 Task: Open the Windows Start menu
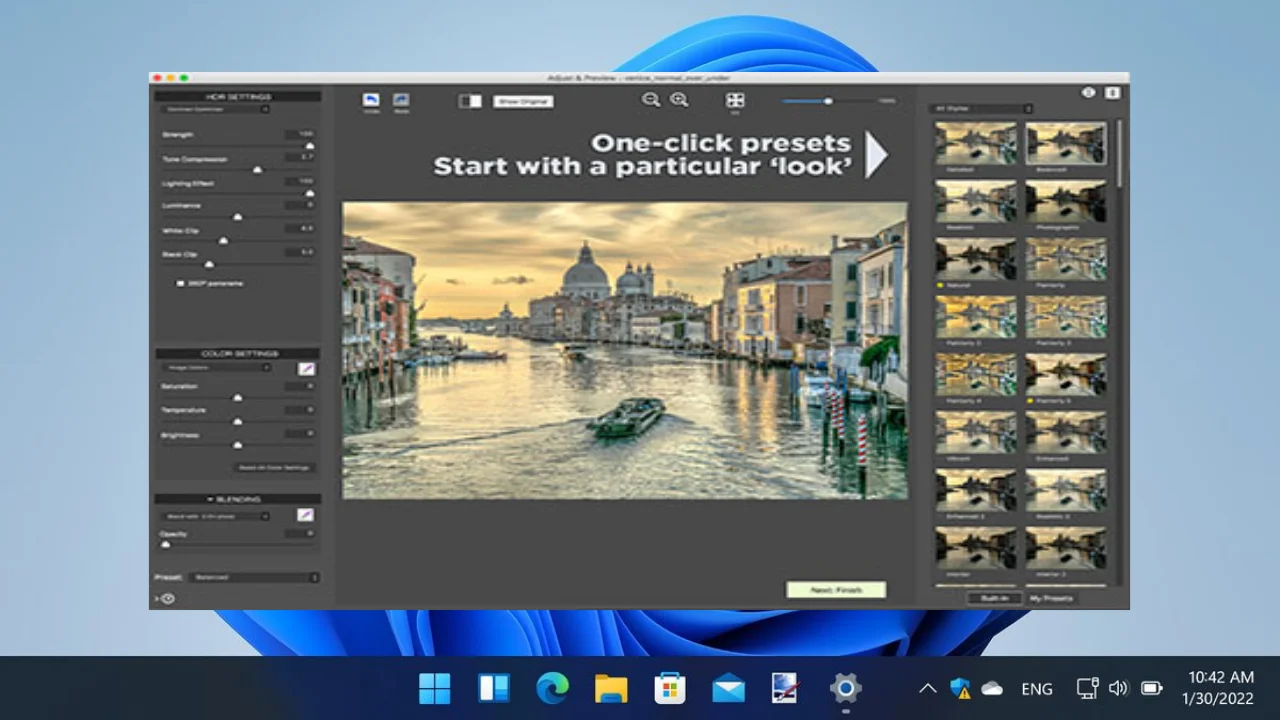coord(435,688)
